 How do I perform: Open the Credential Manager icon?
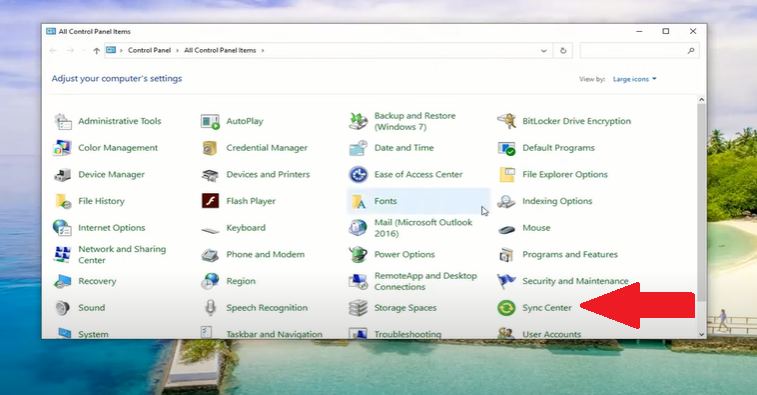pos(210,148)
